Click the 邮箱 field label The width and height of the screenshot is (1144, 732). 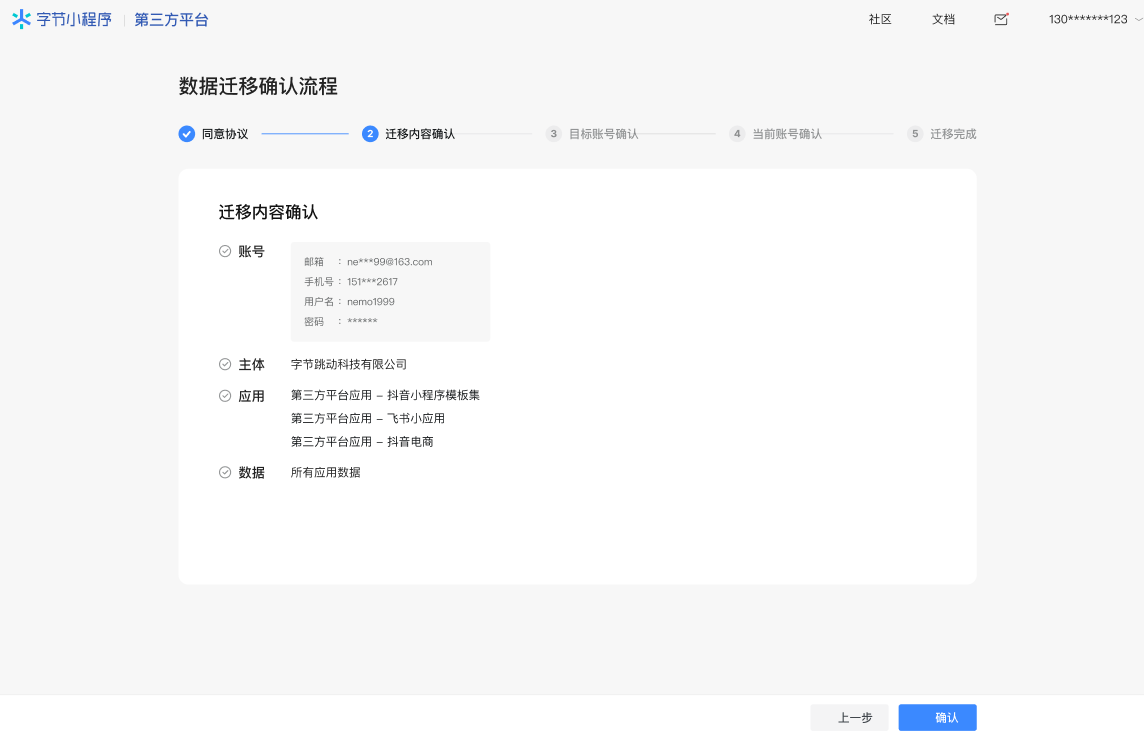(314, 261)
